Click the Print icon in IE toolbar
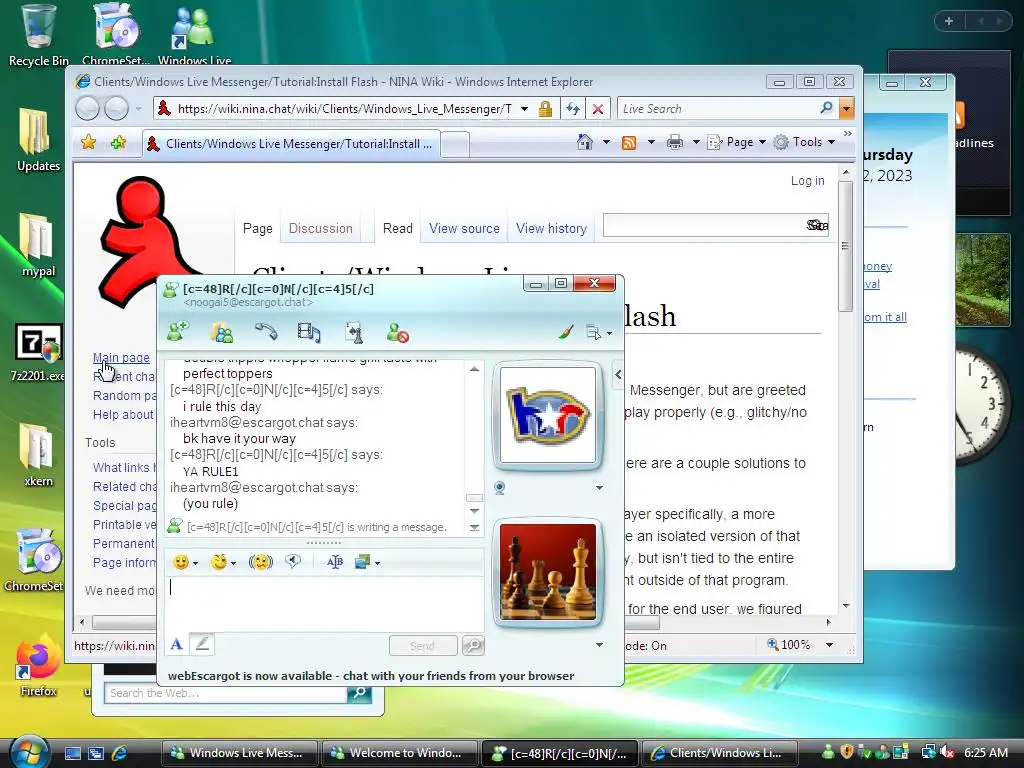Image resolution: width=1024 pixels, height=768 pixels. point(675,142)
